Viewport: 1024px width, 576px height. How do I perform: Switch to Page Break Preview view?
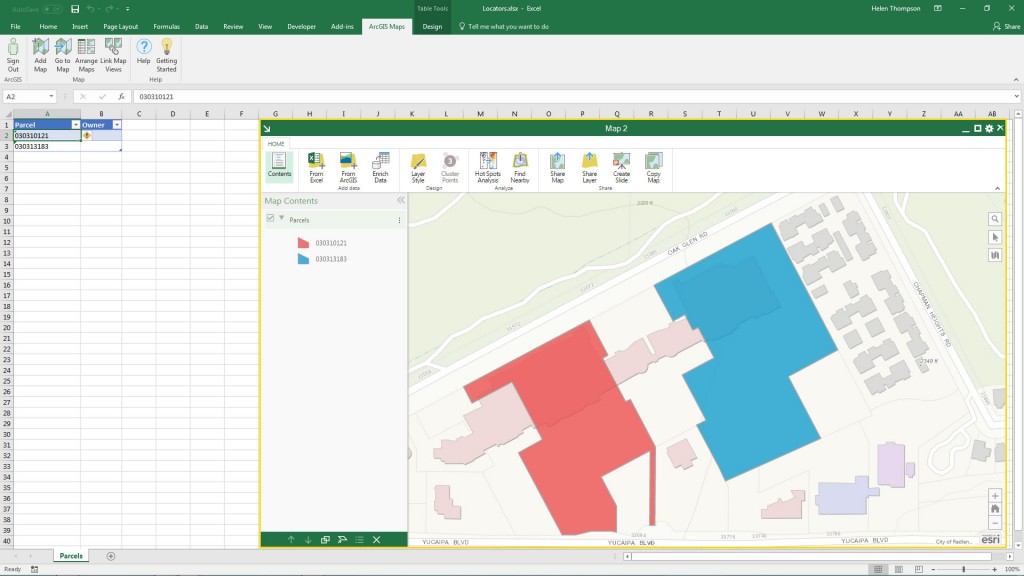click(x=919, y=569)
